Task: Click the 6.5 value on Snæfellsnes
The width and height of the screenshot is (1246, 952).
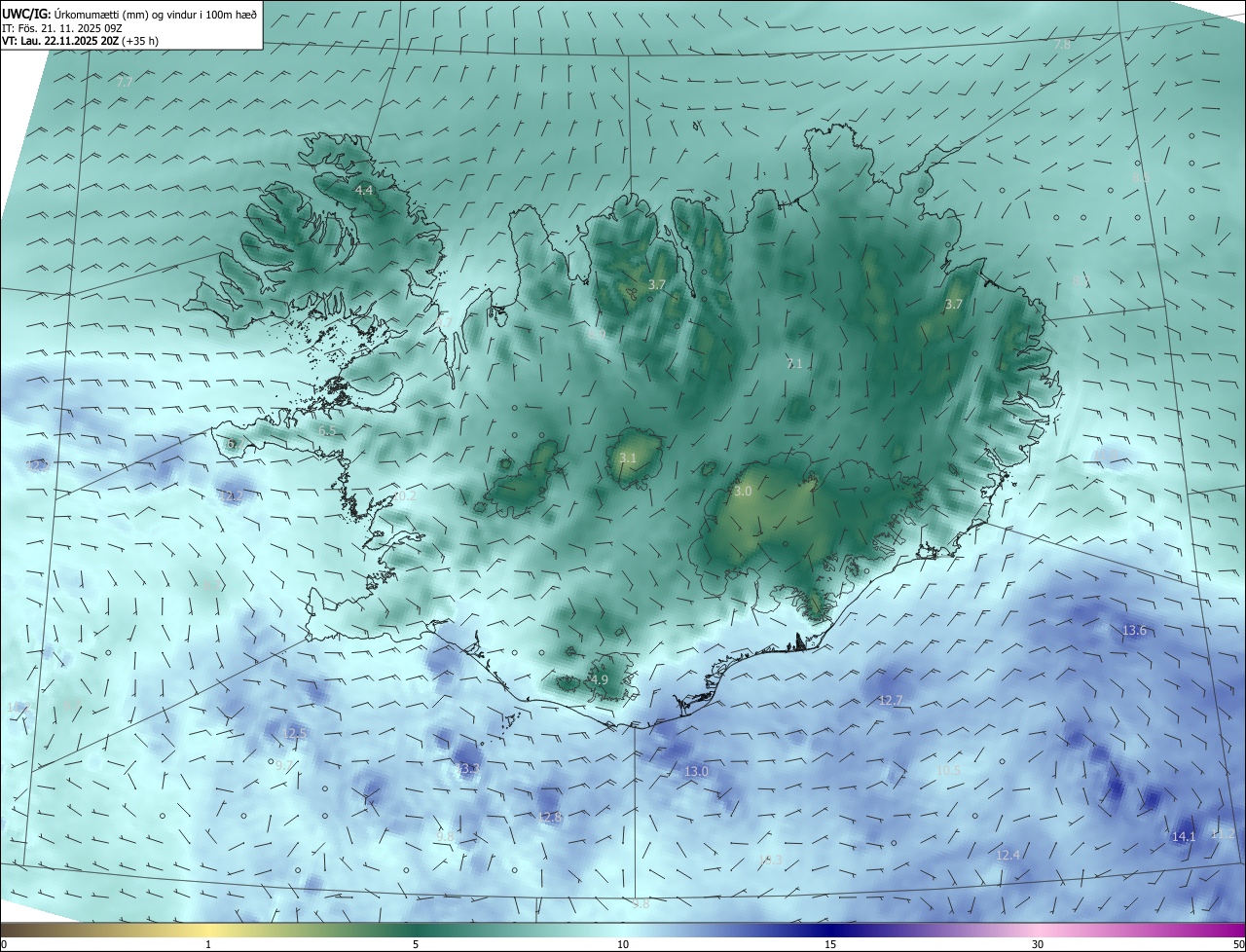Action: click(x=328, y=431)
